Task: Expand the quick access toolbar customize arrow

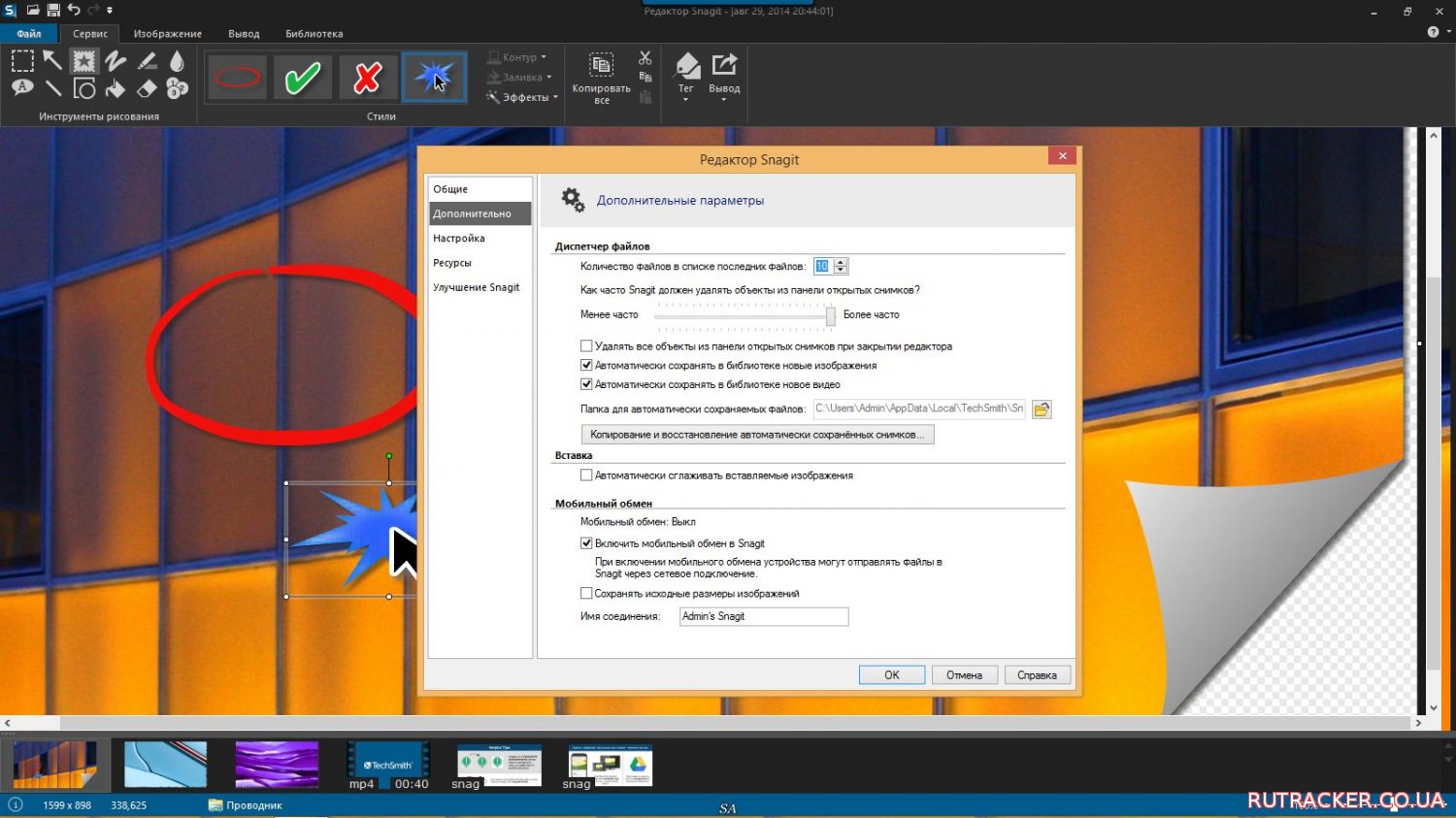Action: tap(110, 10)
